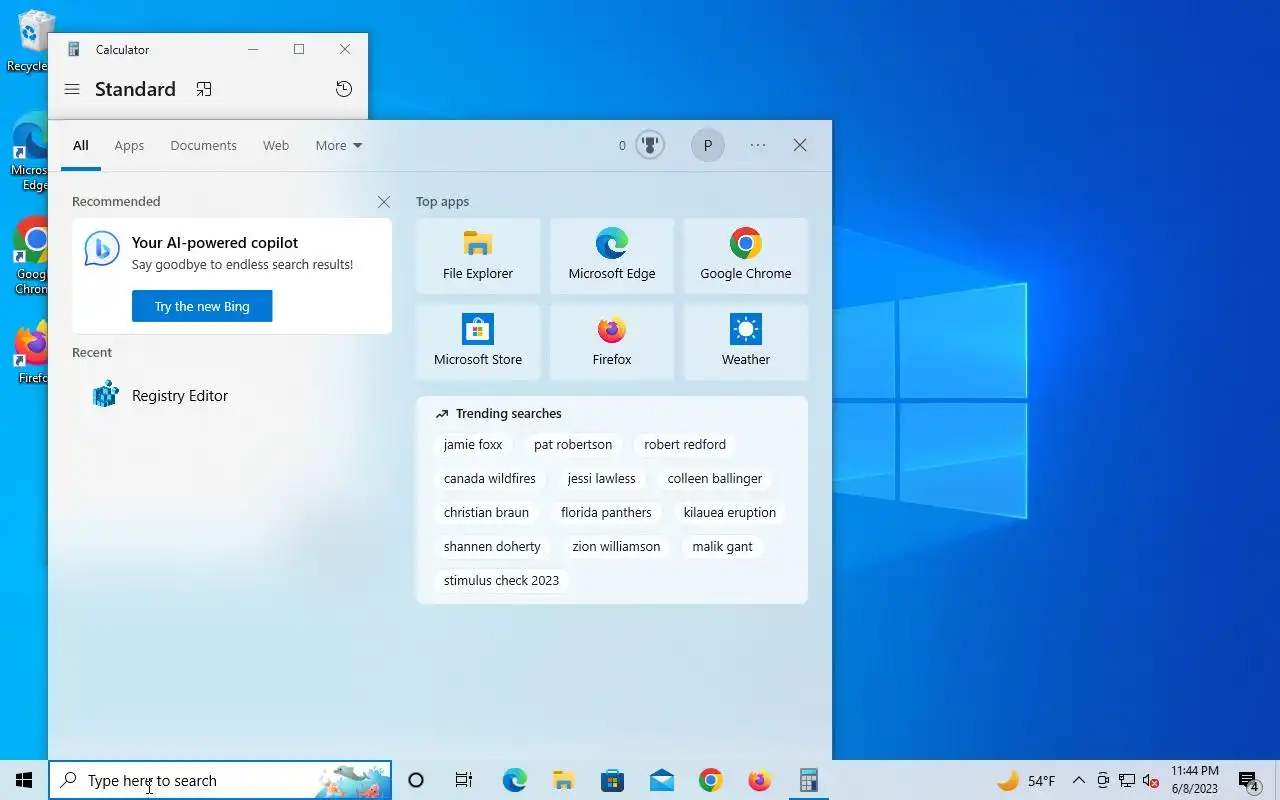The image size is (1280, 800).
Task: Open the volume icon in system tray
Action: 1150,780
